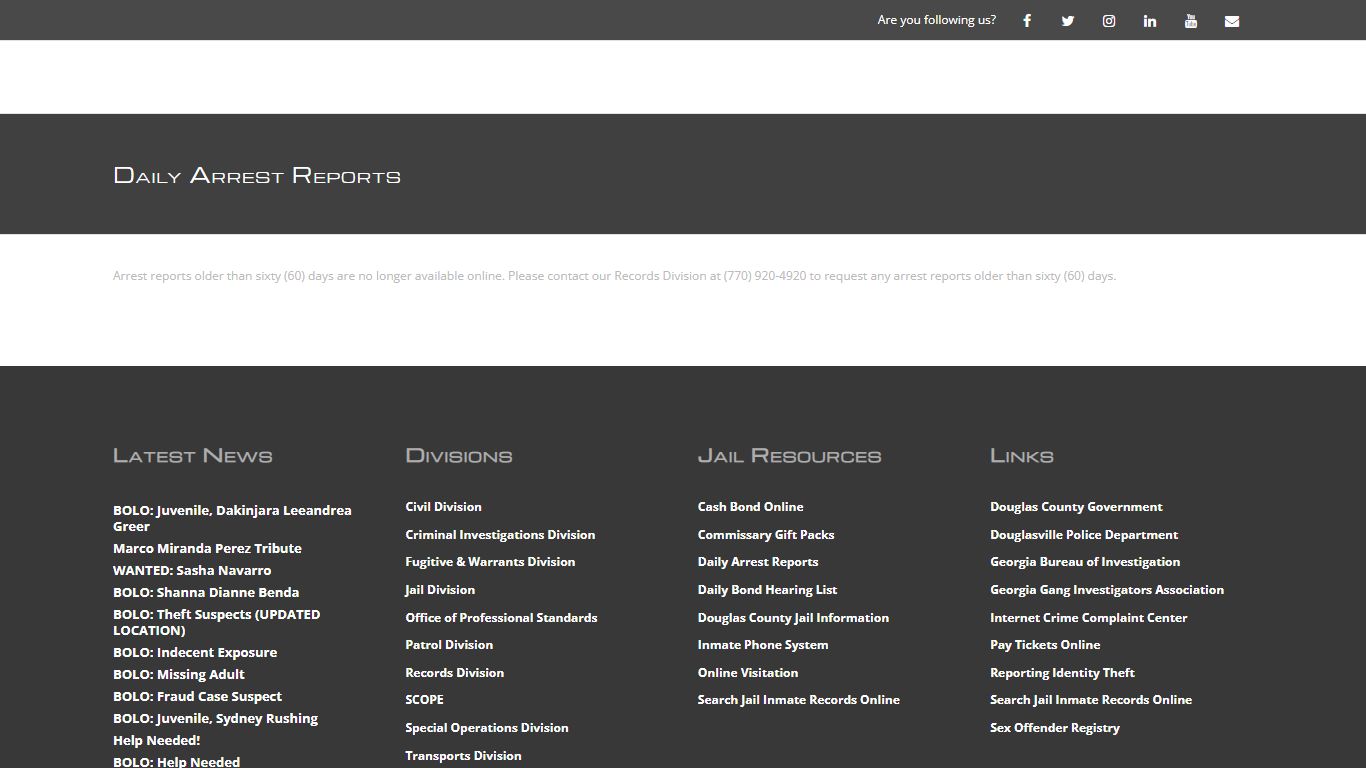This screenshot has height=768, width=1366.
Task: Open BOLO: Shanna Dianne Benda post
Action: (x=206, y=592)
